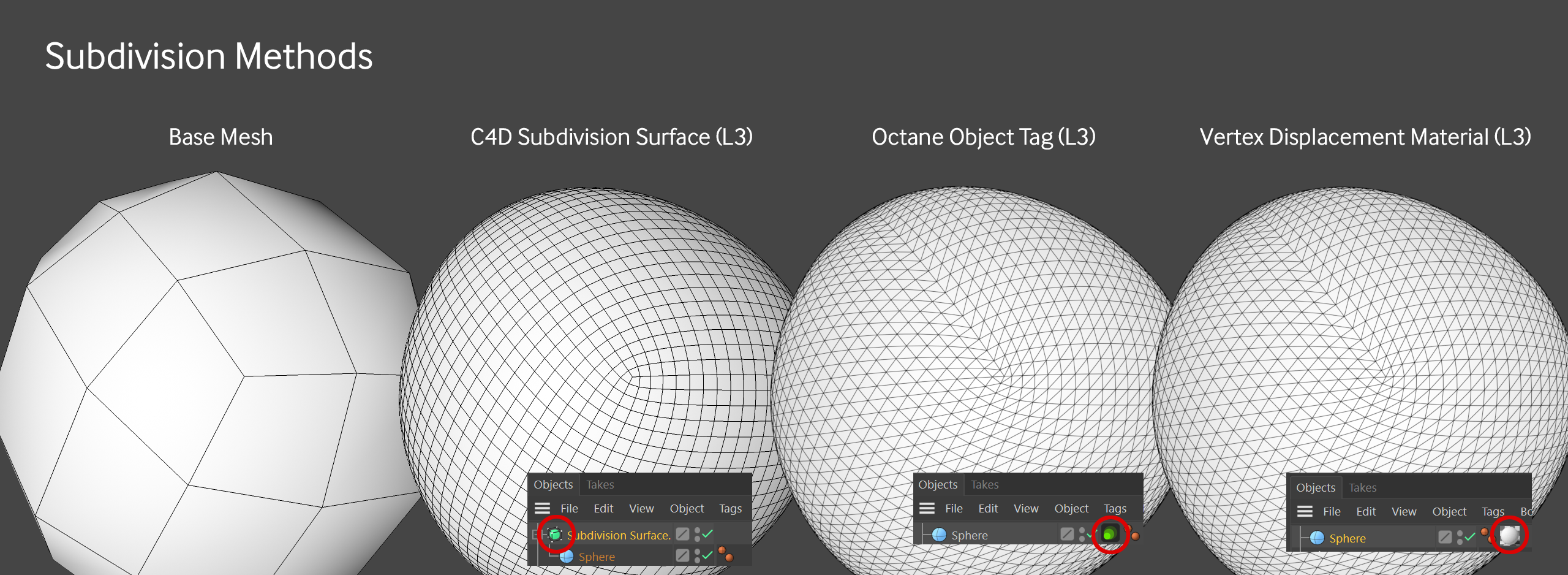Collapse the Subdivision Surface tree hierarchy
The height and width of the screenshot is (575, 1568).
click(535, 535)
